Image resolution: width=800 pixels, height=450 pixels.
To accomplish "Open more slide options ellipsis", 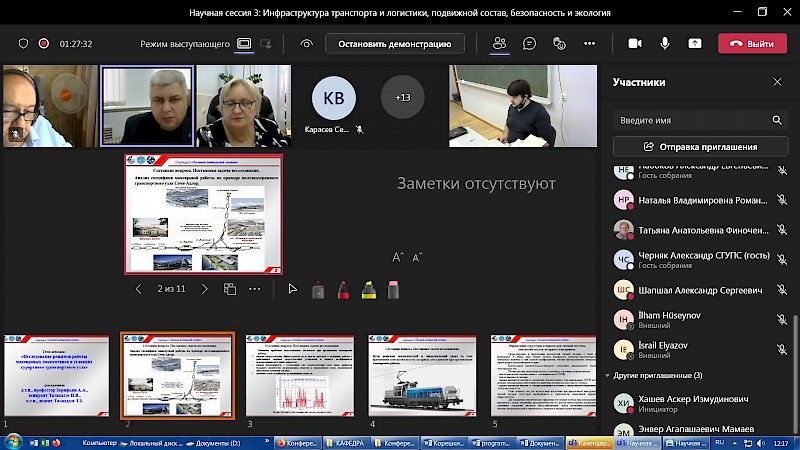I will pyautogui.click(x=255, y=289).
